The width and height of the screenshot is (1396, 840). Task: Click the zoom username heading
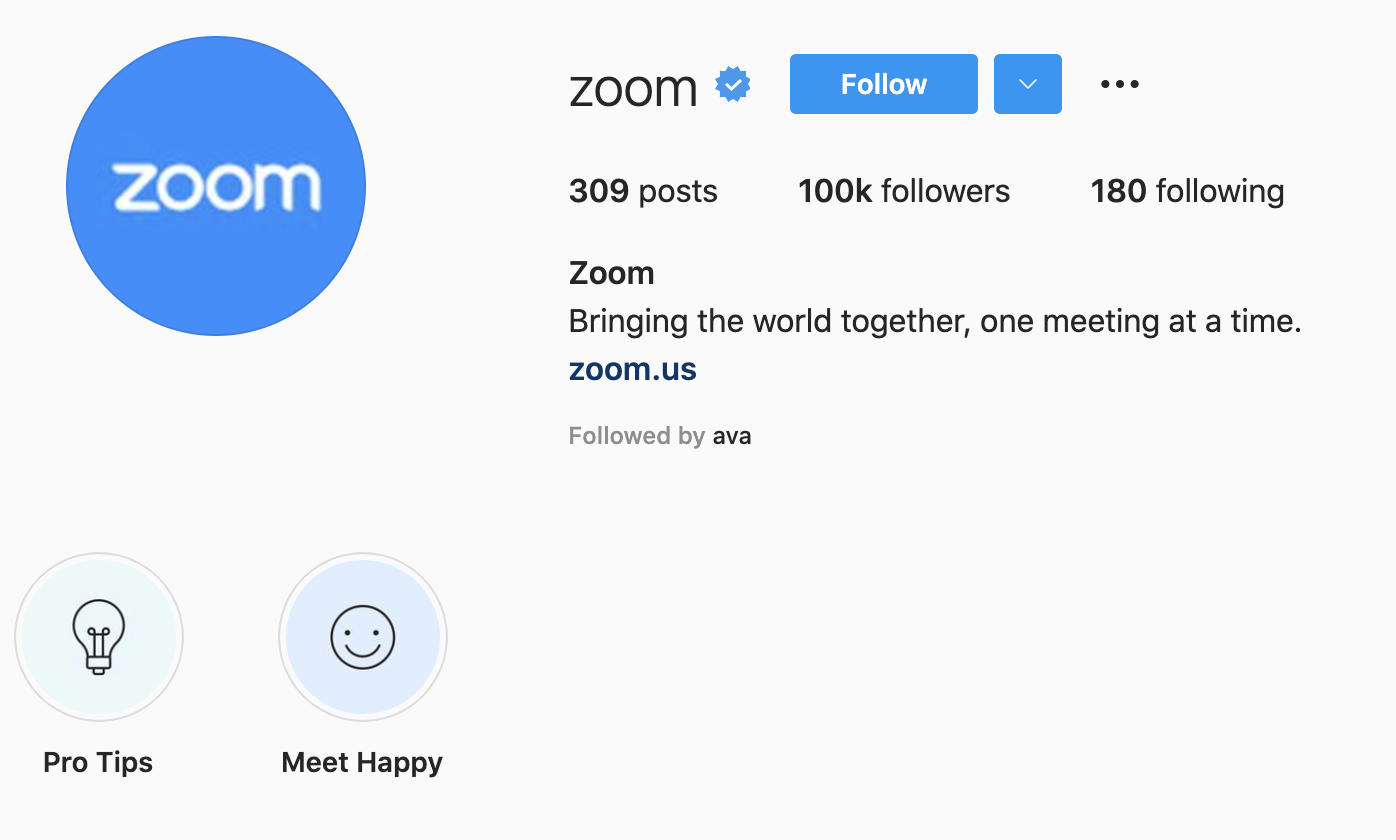(x=633, y=87)
